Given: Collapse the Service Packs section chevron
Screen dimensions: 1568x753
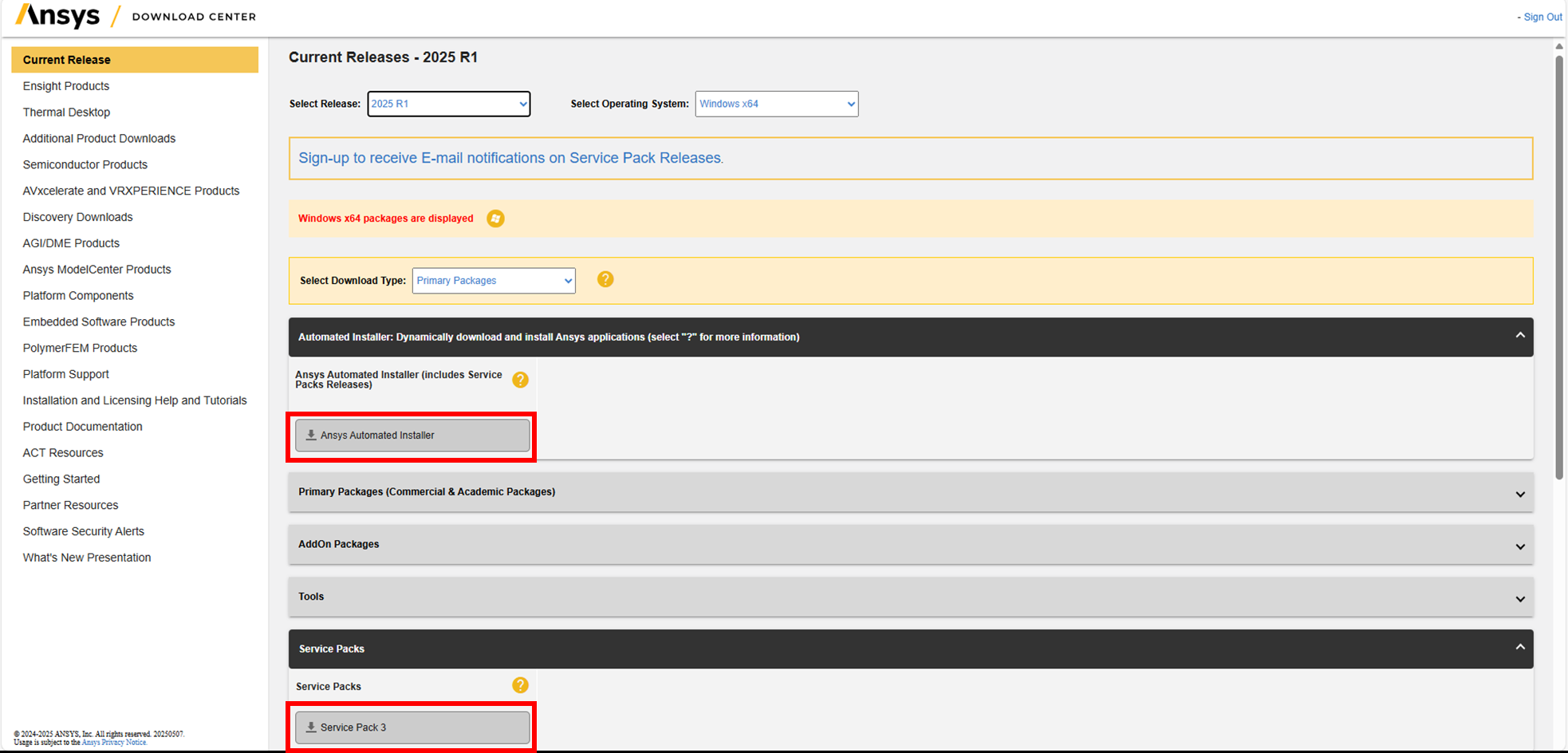Looking at the screenshot, I should point(1519,648).
